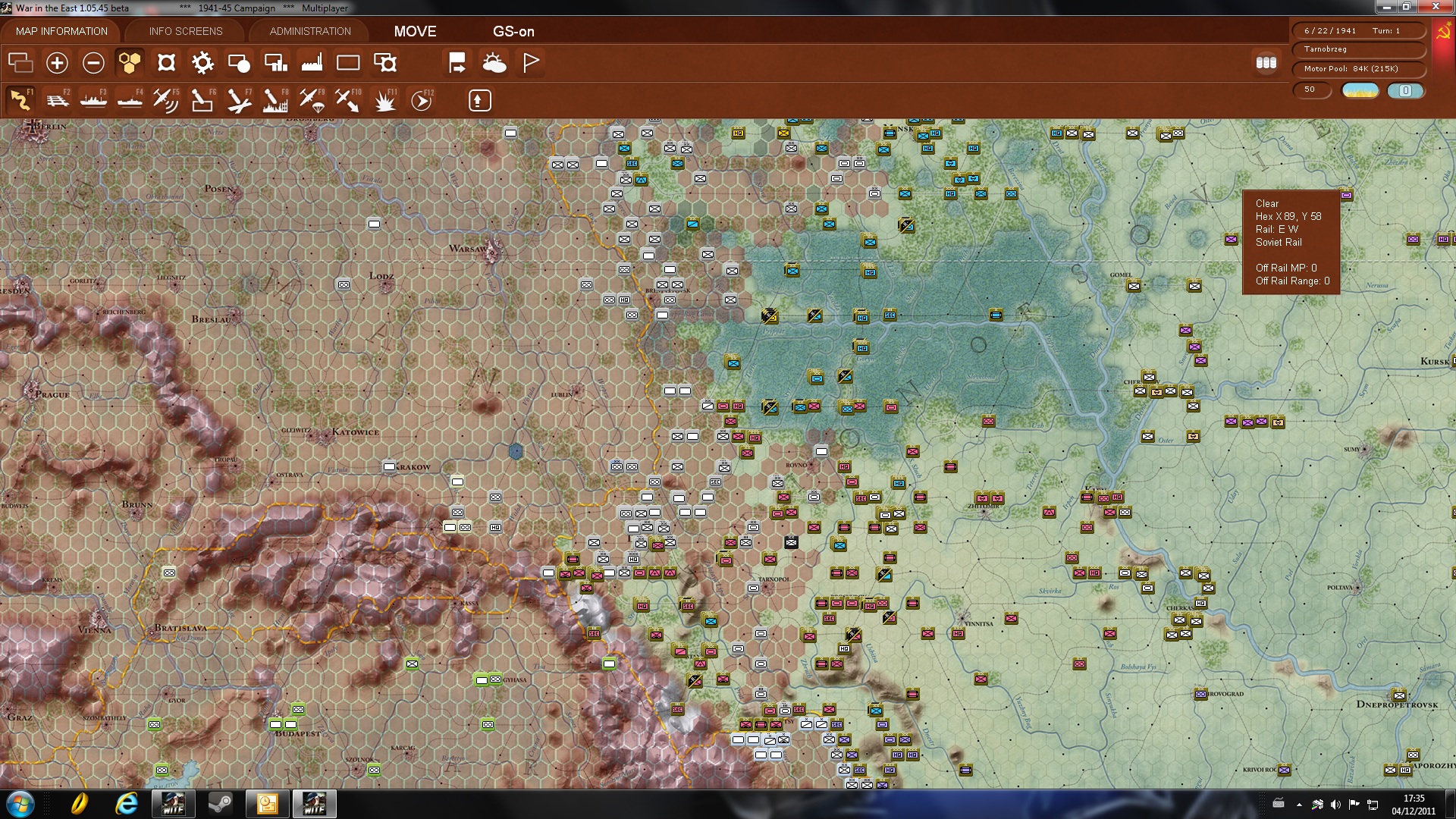The width and height of the screenshot is (1456, 819).
Task: Click the flag with arrow icon
Action: [x=457, y=63]
